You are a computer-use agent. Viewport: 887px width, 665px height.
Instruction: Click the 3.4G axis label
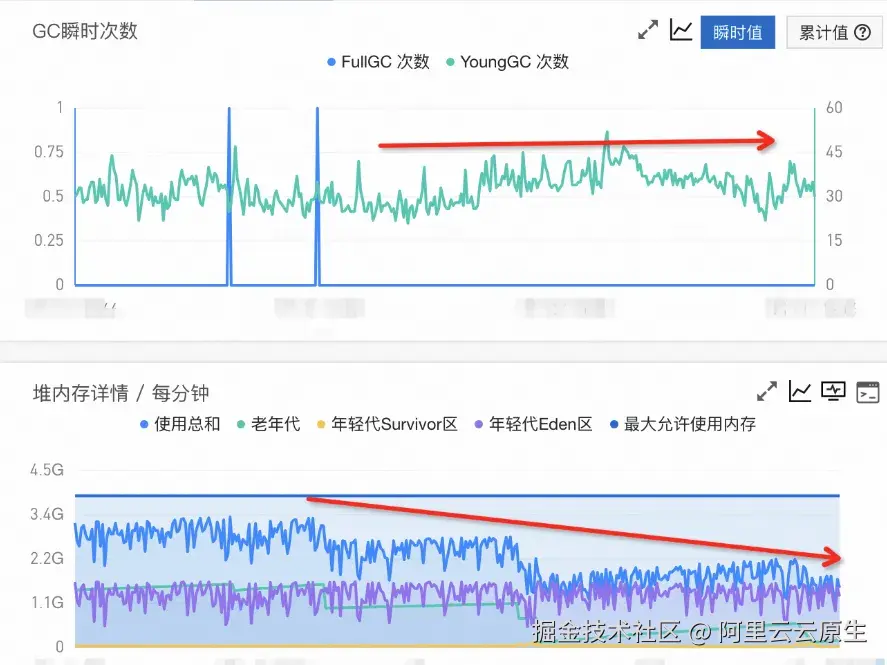[x=47, y=514]
